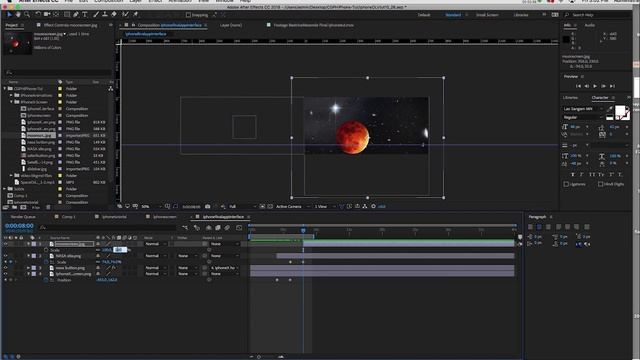Toggle Scale stopwatch for NASA site.png layer
Viewport: 640px width, 360px height.
46,262
